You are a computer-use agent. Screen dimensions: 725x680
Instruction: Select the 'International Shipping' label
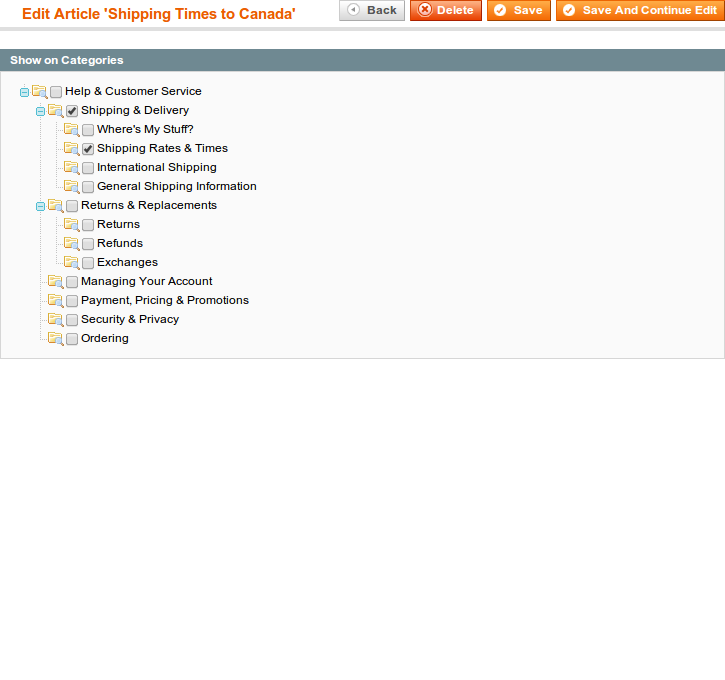pos(157,167)
